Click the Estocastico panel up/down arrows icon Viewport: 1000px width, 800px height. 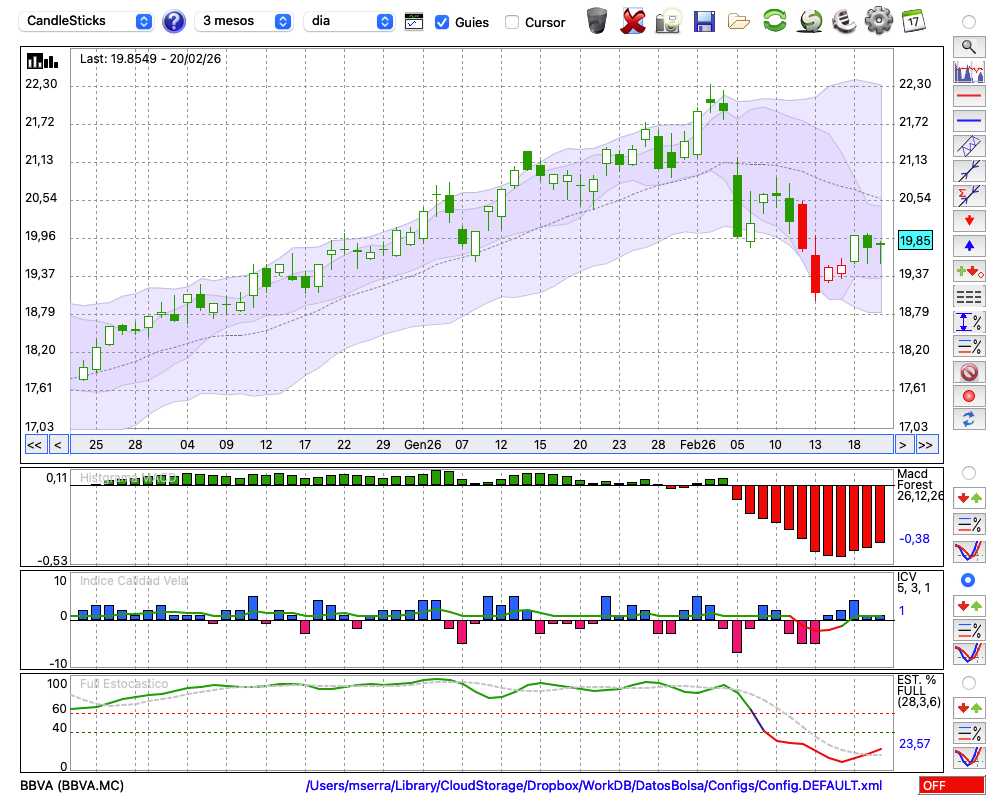[x=969, y=708]
